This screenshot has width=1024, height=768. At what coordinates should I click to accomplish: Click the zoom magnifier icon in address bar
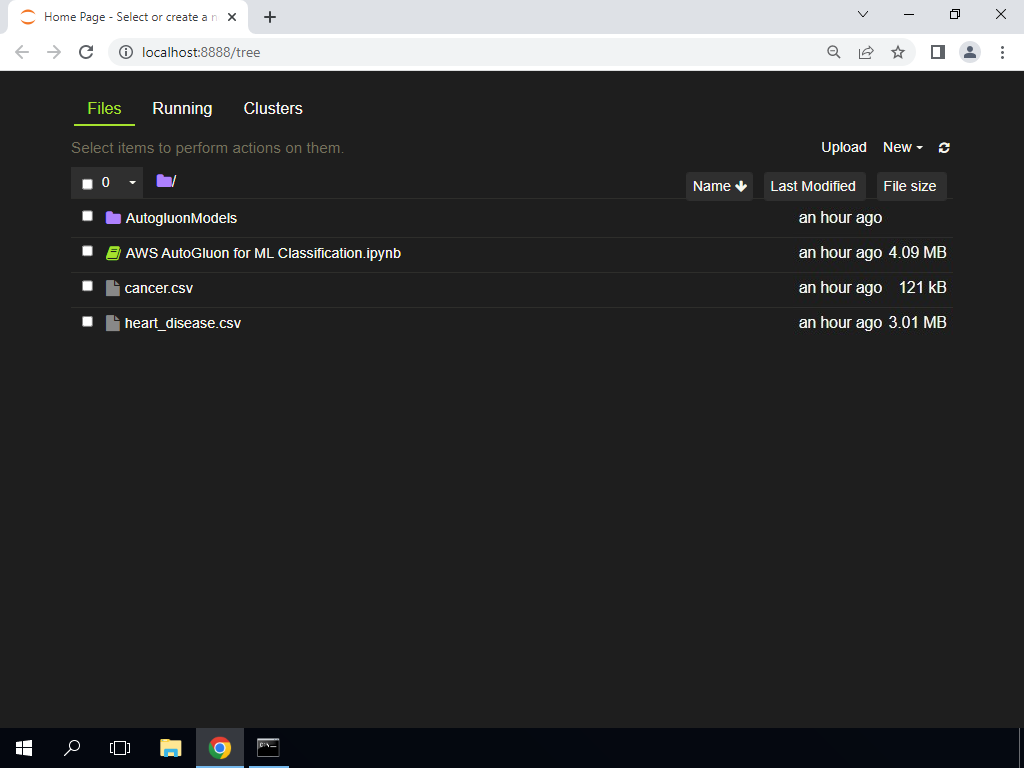tap(834, 52)
